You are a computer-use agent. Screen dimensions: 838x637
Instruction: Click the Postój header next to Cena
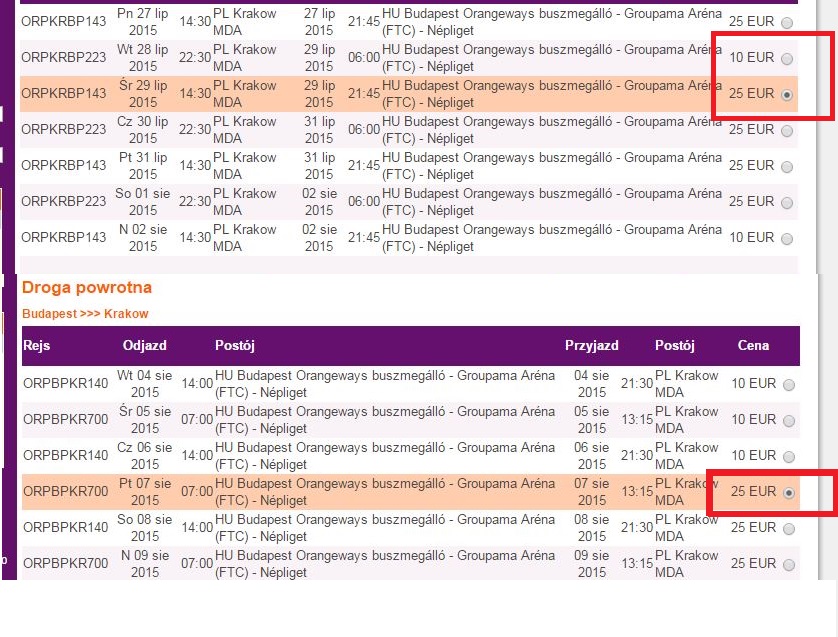pyautogui.click(x=674, y=345)
